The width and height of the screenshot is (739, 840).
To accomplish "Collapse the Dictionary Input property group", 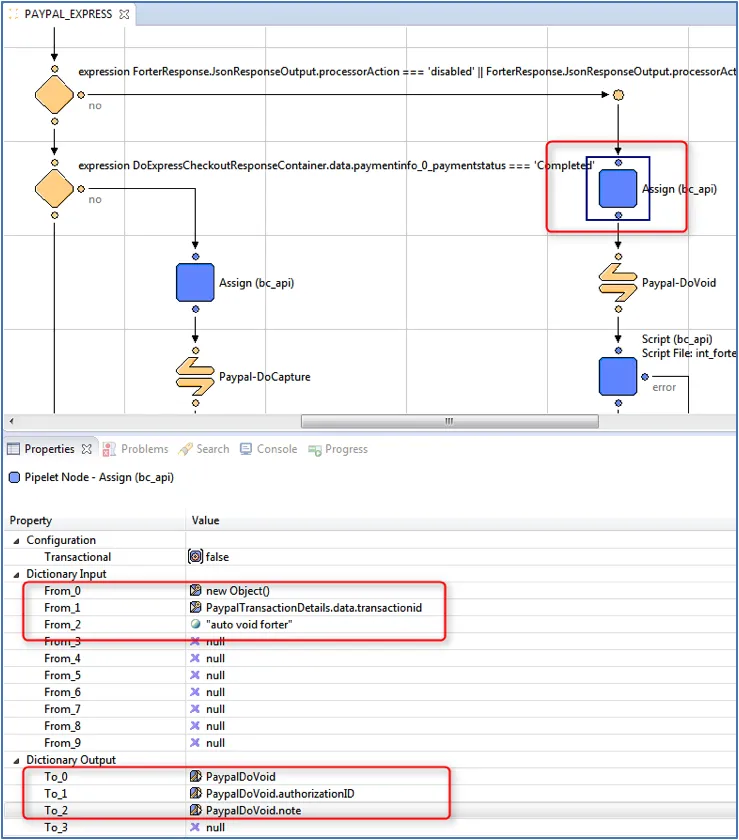I will point(16,574).
